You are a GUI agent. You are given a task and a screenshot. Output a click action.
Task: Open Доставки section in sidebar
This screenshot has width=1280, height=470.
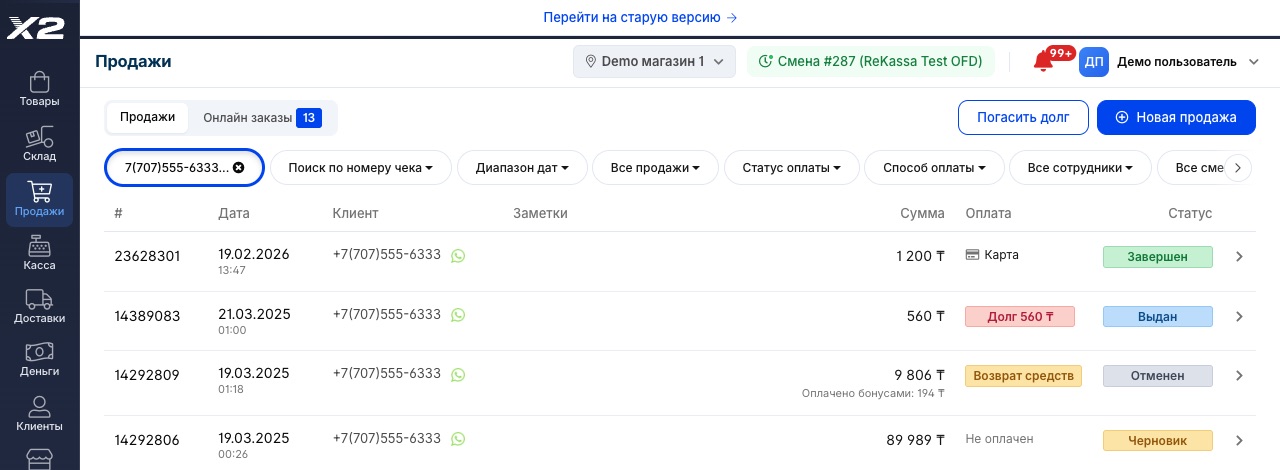pyautogui.click(x=39, y=307)
